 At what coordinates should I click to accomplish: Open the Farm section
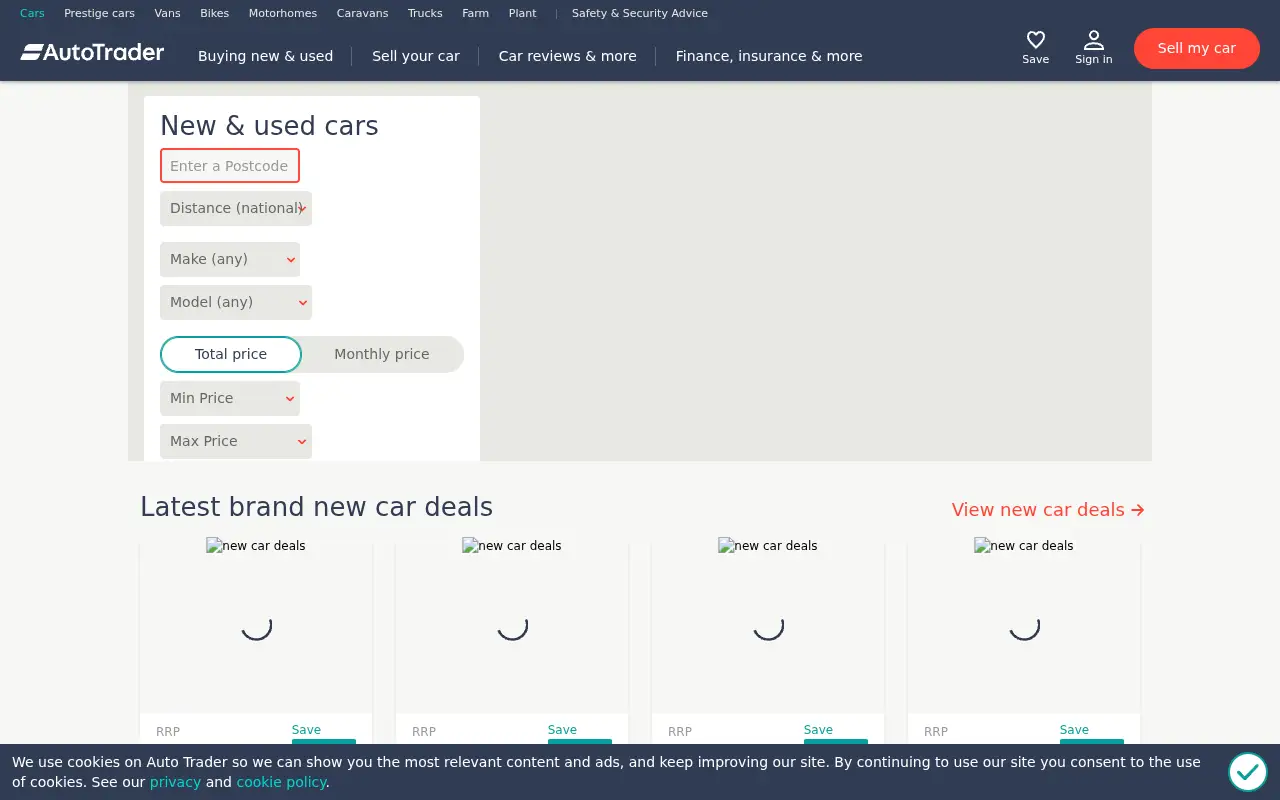tap(476, 13)
